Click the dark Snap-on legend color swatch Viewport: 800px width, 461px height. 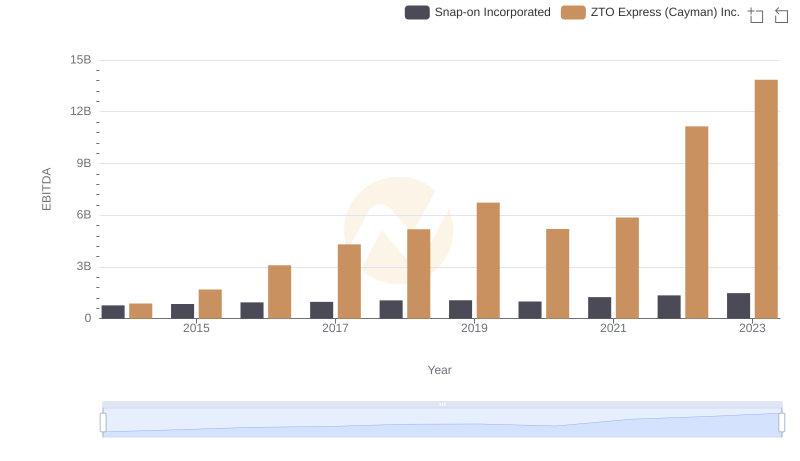pos(417,12)
